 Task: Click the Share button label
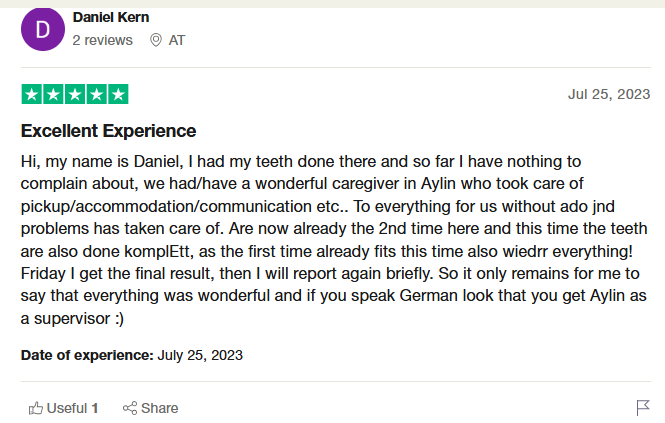tap(160, 408)
